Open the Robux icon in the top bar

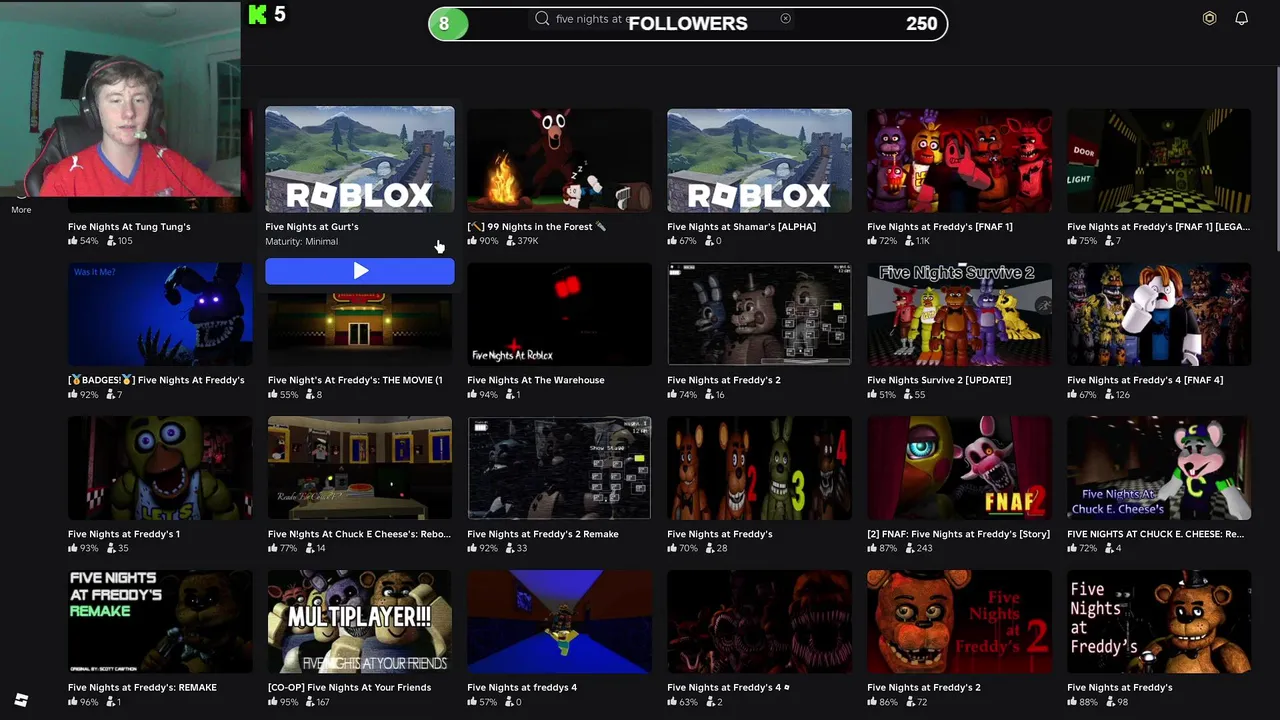(1209, 18)
